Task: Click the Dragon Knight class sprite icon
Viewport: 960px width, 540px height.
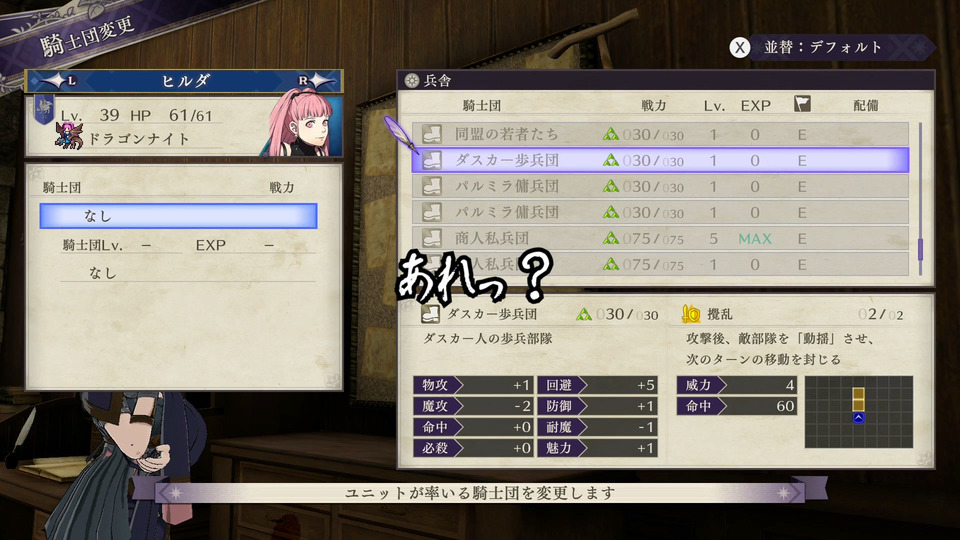Action: 69,135
